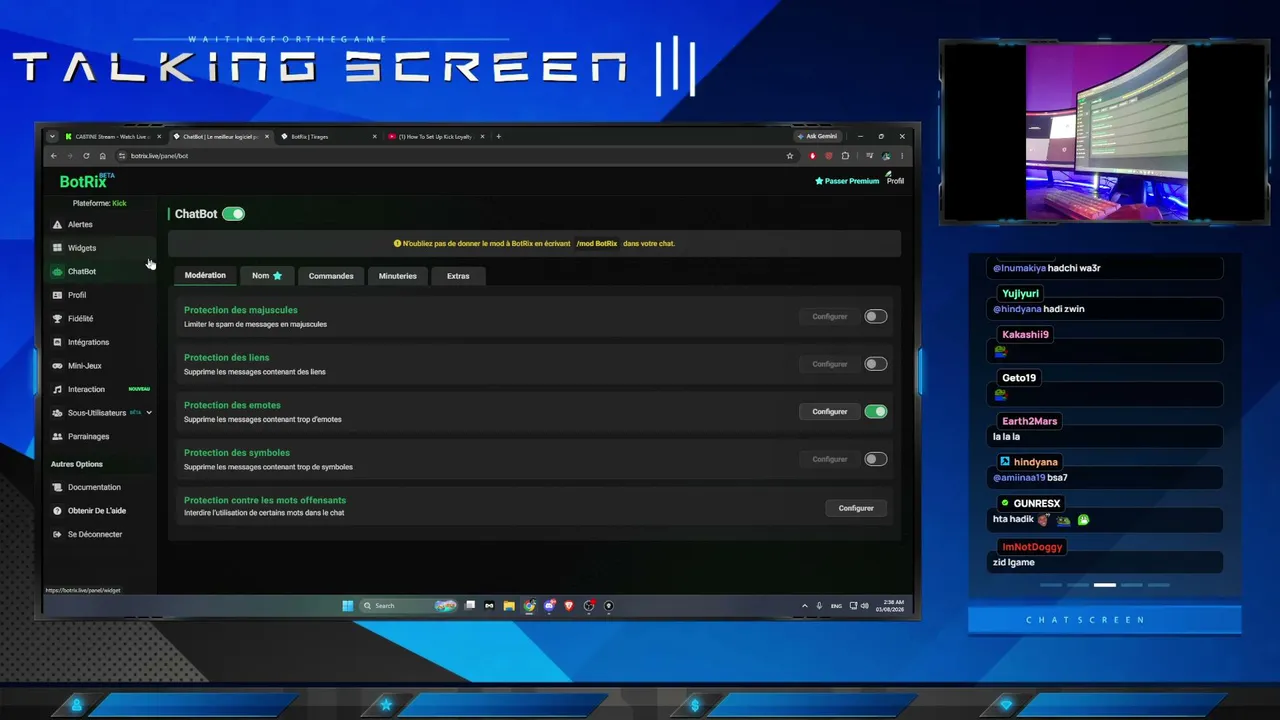The image size is (1280, 720).
Task: Enable Protection des liens toggle
Action: coord(875,364)
